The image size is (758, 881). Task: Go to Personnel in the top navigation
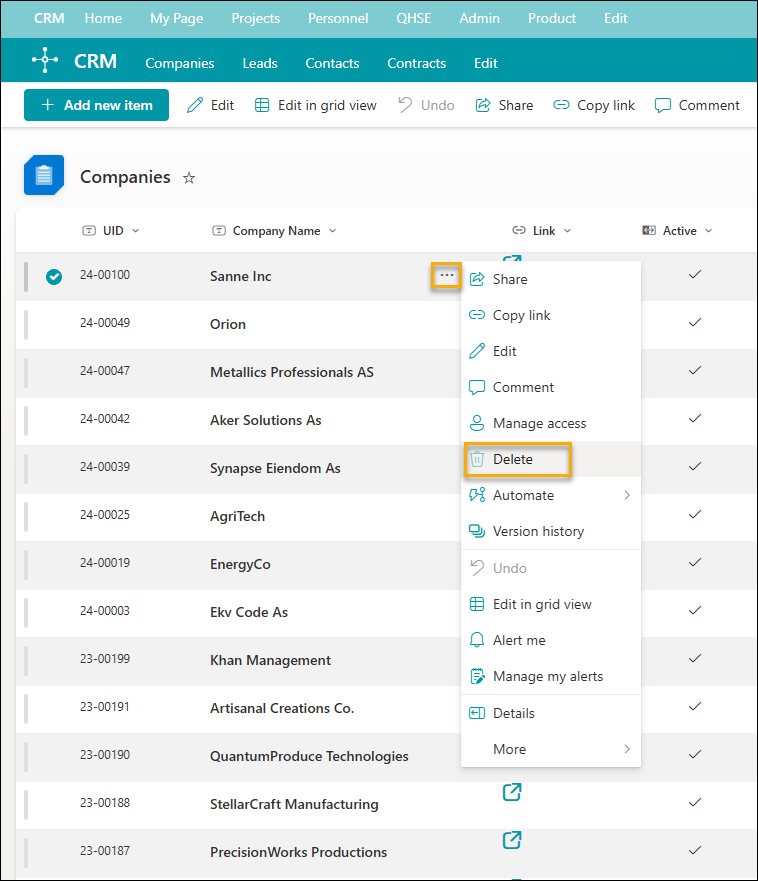pos(338,19)
